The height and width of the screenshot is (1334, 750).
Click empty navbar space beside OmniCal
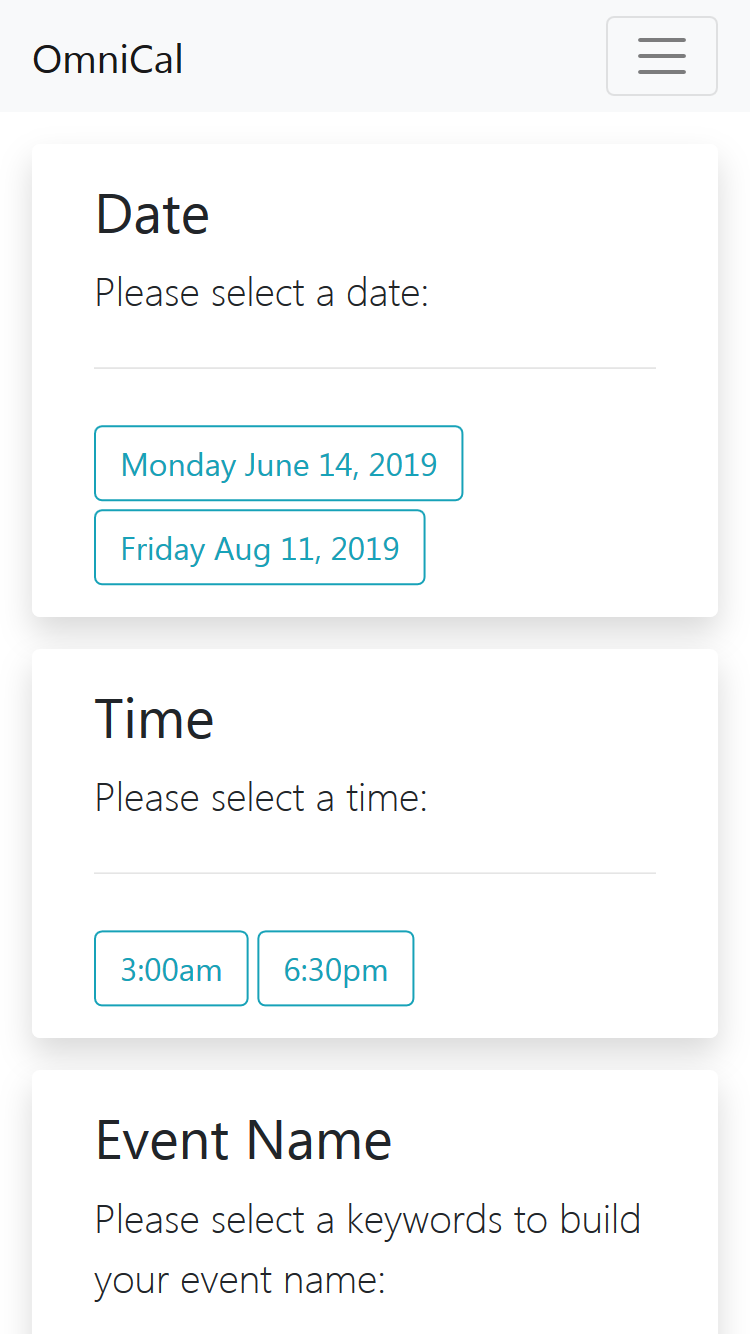[x=395, y=56]
